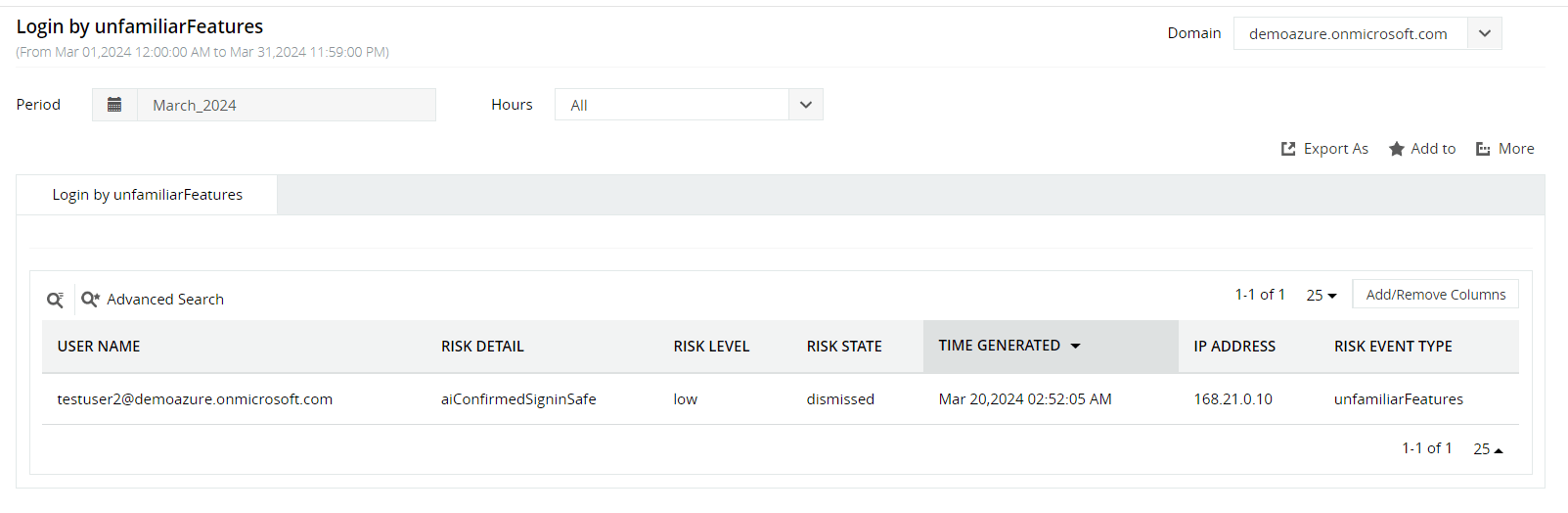Click the quick search magnifier icon

[56, 300]
